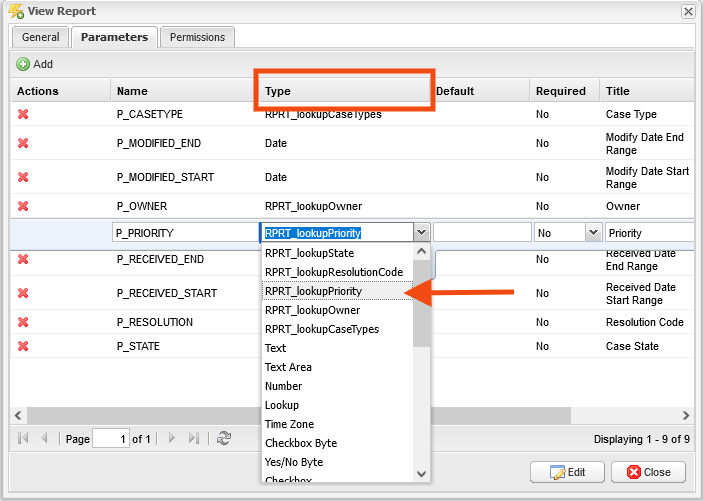703x501 pixels.
Task: Delete the P_RECEIVED_END parameter row
Action: [x=23, y=259]
